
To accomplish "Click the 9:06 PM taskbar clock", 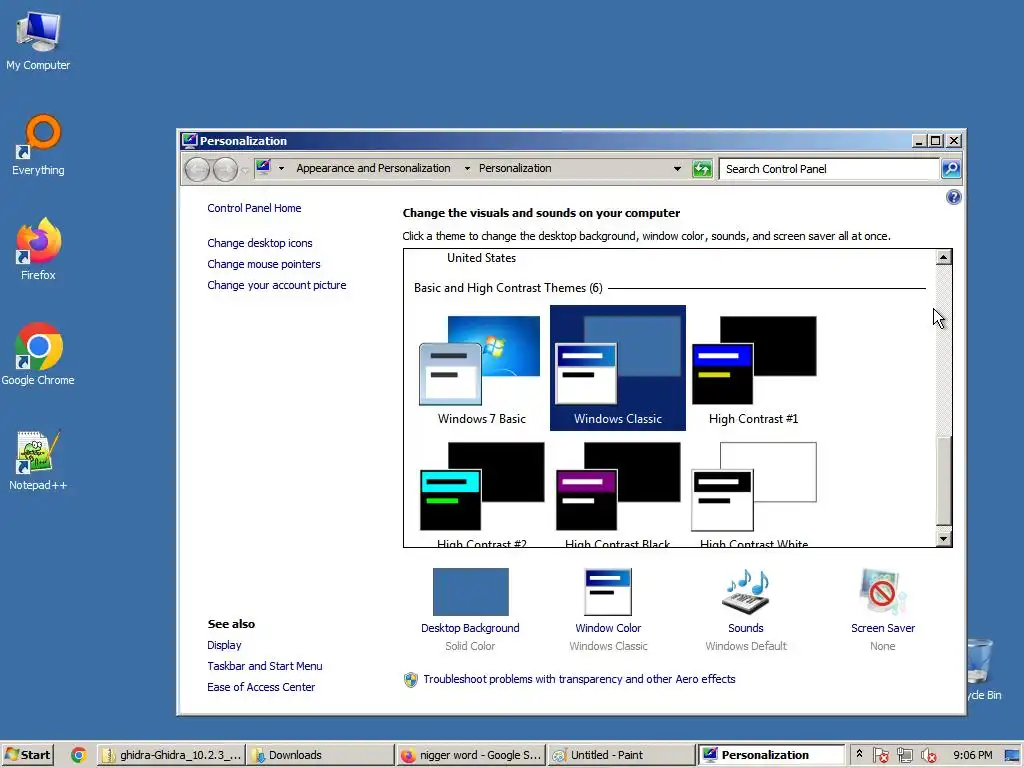I will (x=972, y=755).
